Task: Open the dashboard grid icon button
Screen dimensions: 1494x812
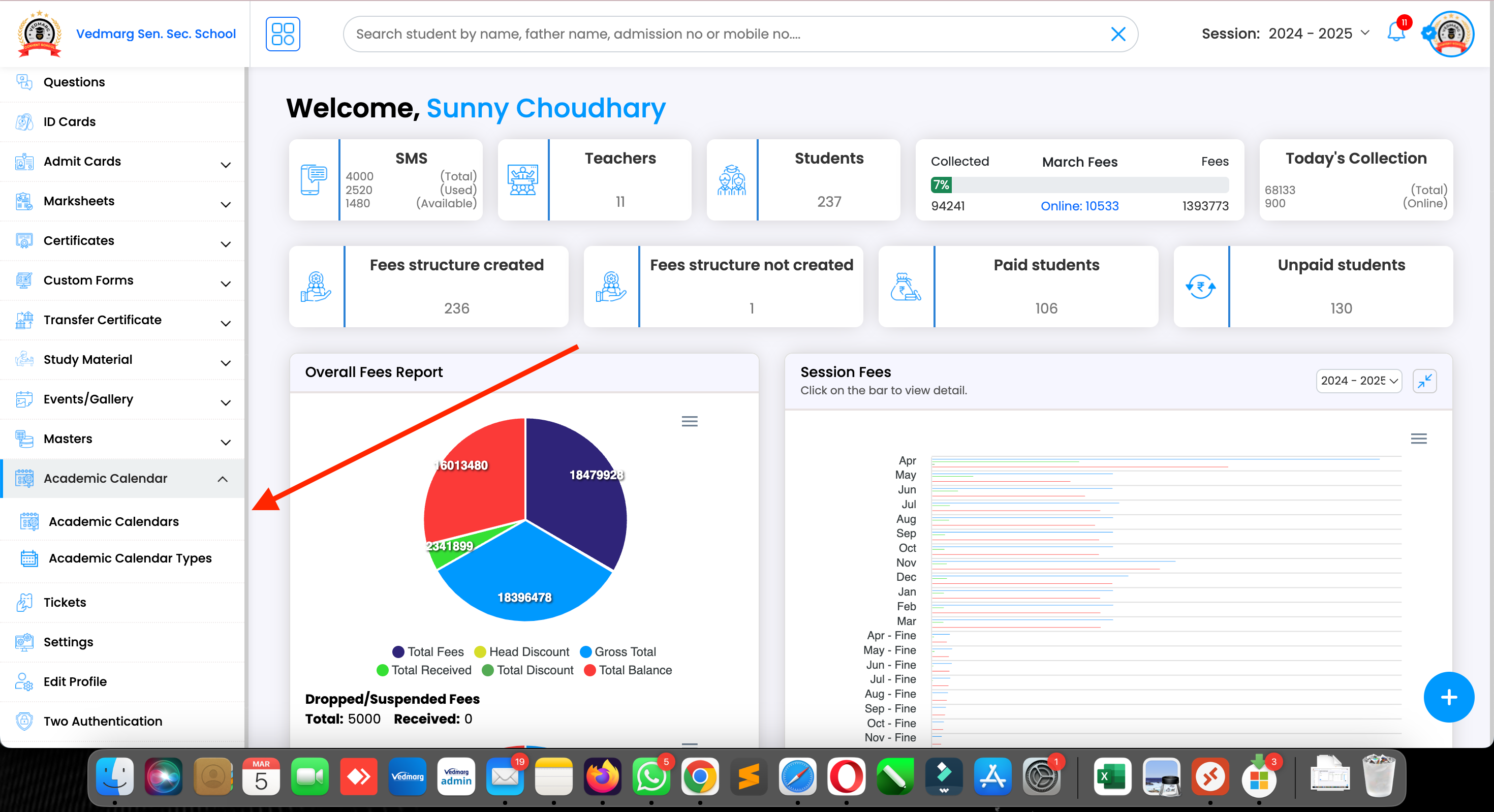Action: pos(283,34)
